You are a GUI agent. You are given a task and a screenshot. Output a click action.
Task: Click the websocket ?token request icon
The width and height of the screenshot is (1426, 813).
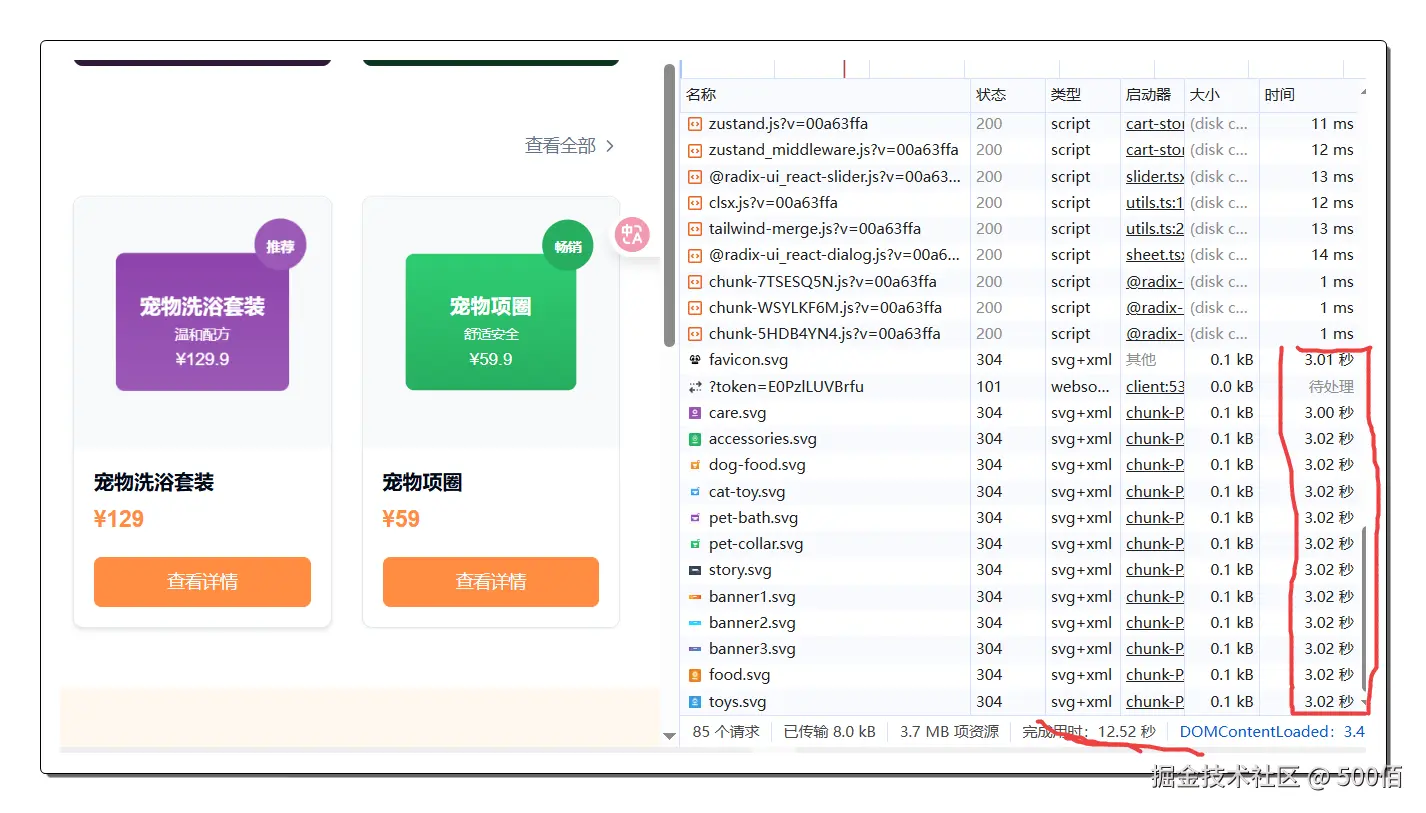[x=695, y=386]
